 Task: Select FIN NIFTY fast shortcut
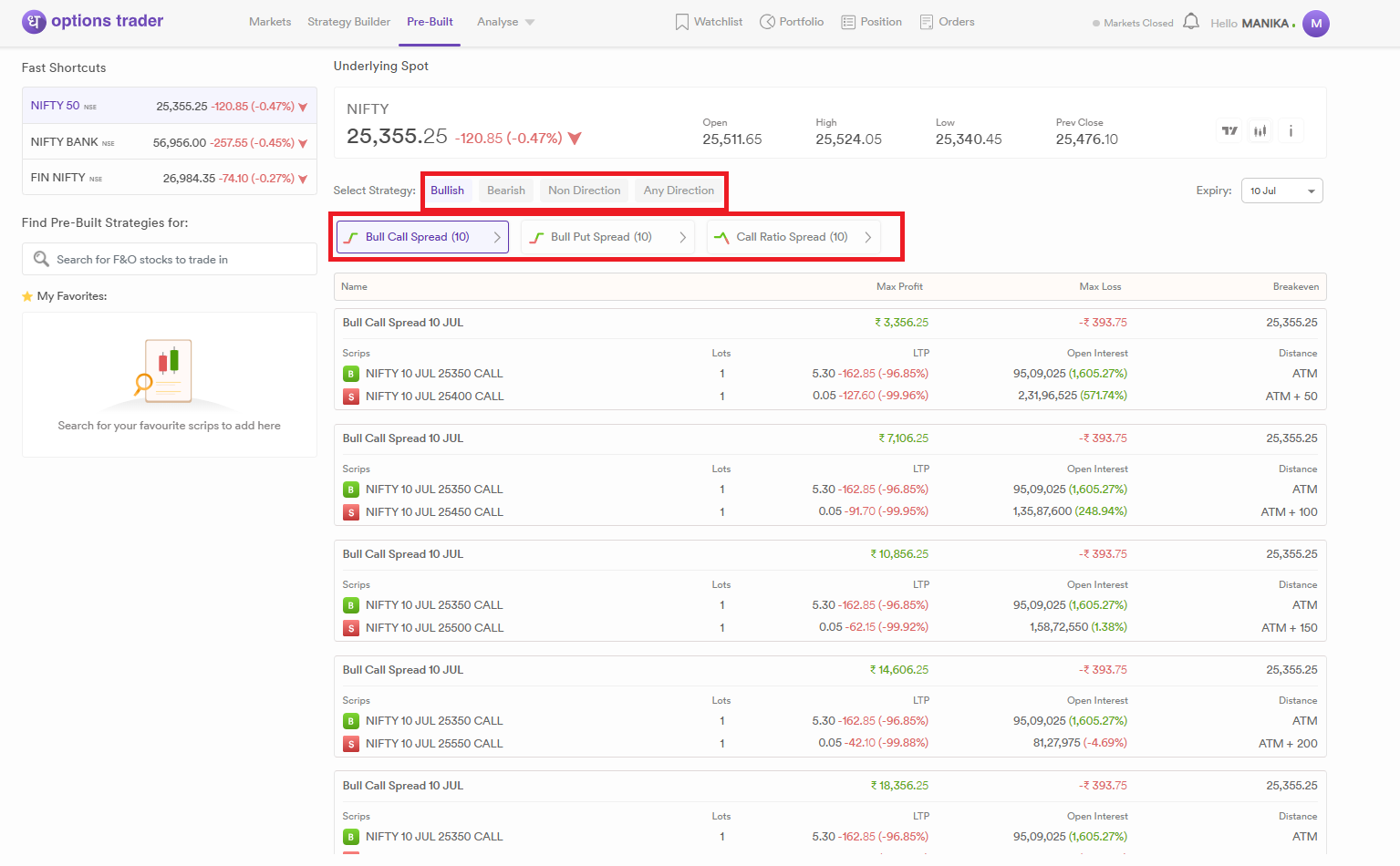pos(170,178)
